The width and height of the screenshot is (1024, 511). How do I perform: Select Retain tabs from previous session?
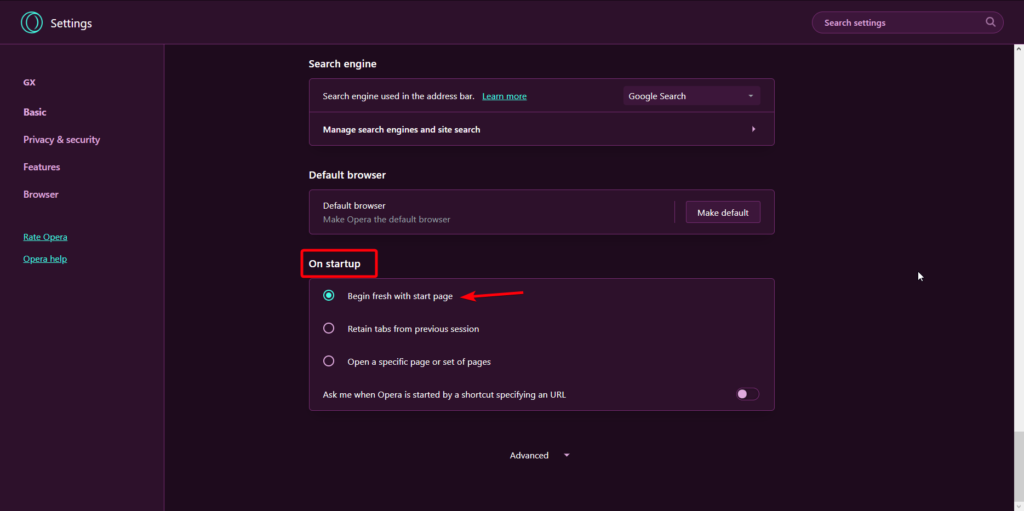point(328,329)
